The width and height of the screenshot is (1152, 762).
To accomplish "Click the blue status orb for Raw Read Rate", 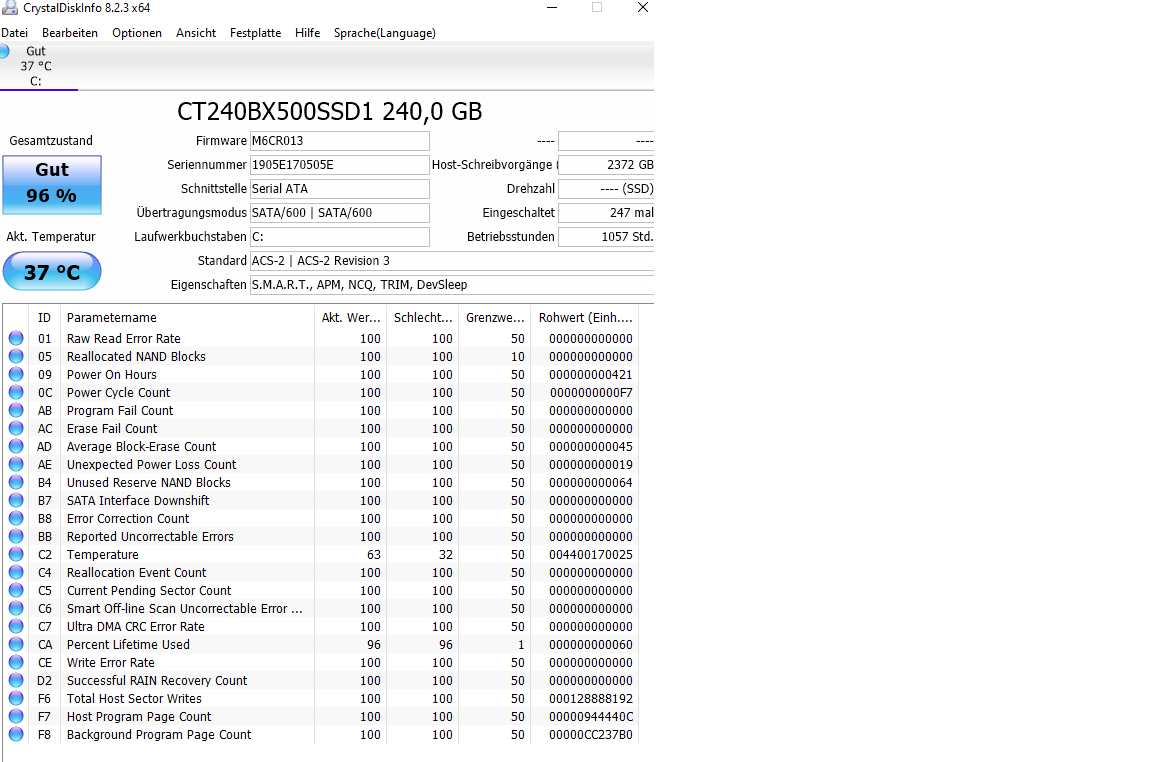I will point(16,338).
